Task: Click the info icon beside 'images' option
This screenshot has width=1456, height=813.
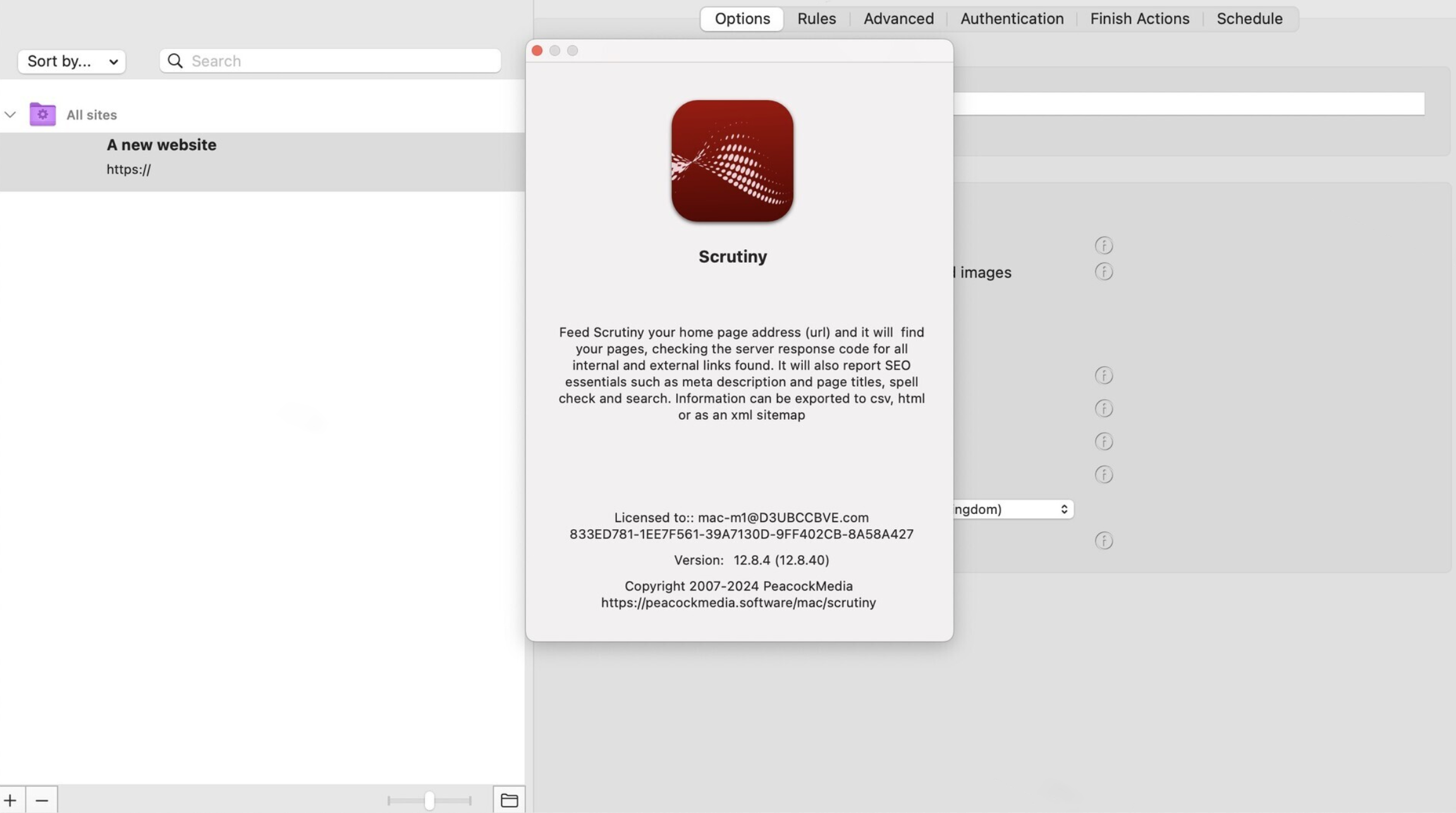Action: tap(1103, 272)
